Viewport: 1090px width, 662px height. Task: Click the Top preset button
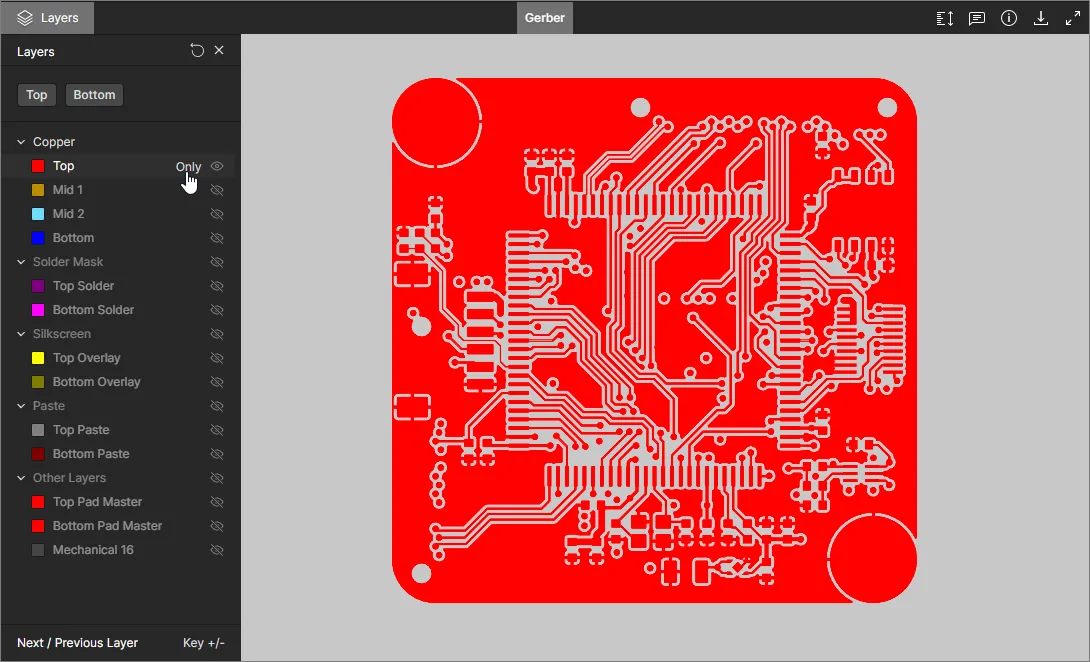37,95
